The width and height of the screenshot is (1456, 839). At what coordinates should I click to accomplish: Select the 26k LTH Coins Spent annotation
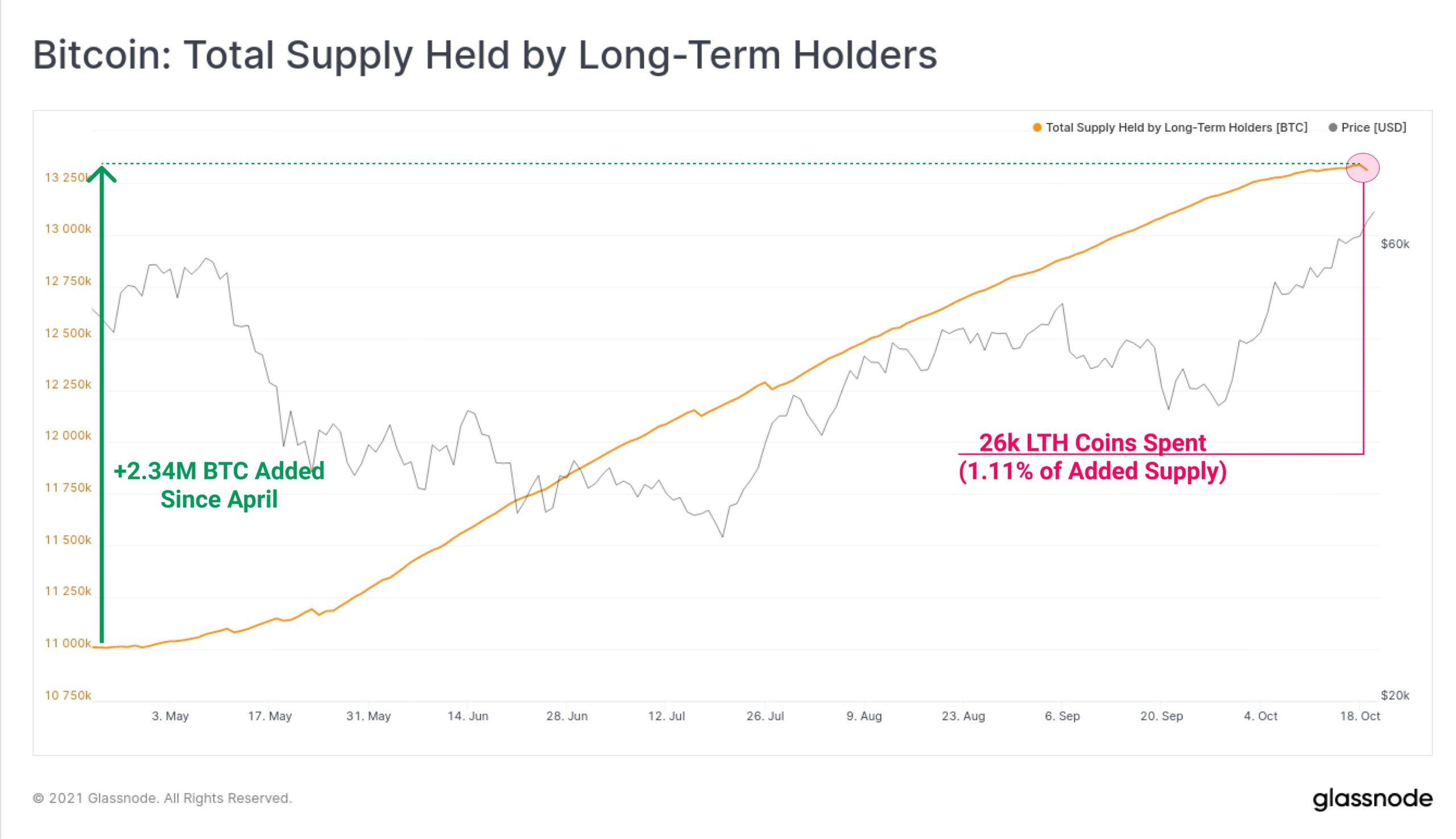click(x=1093, y=443)
